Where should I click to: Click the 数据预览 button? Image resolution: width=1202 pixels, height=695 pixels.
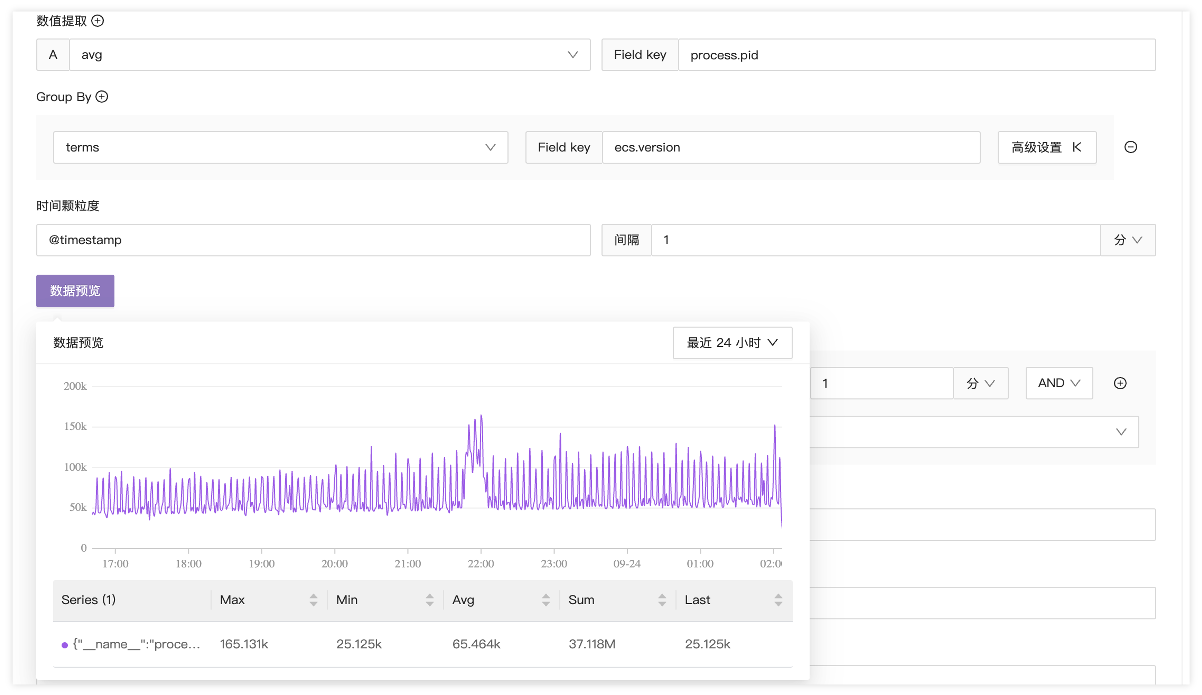pos(75,291)
